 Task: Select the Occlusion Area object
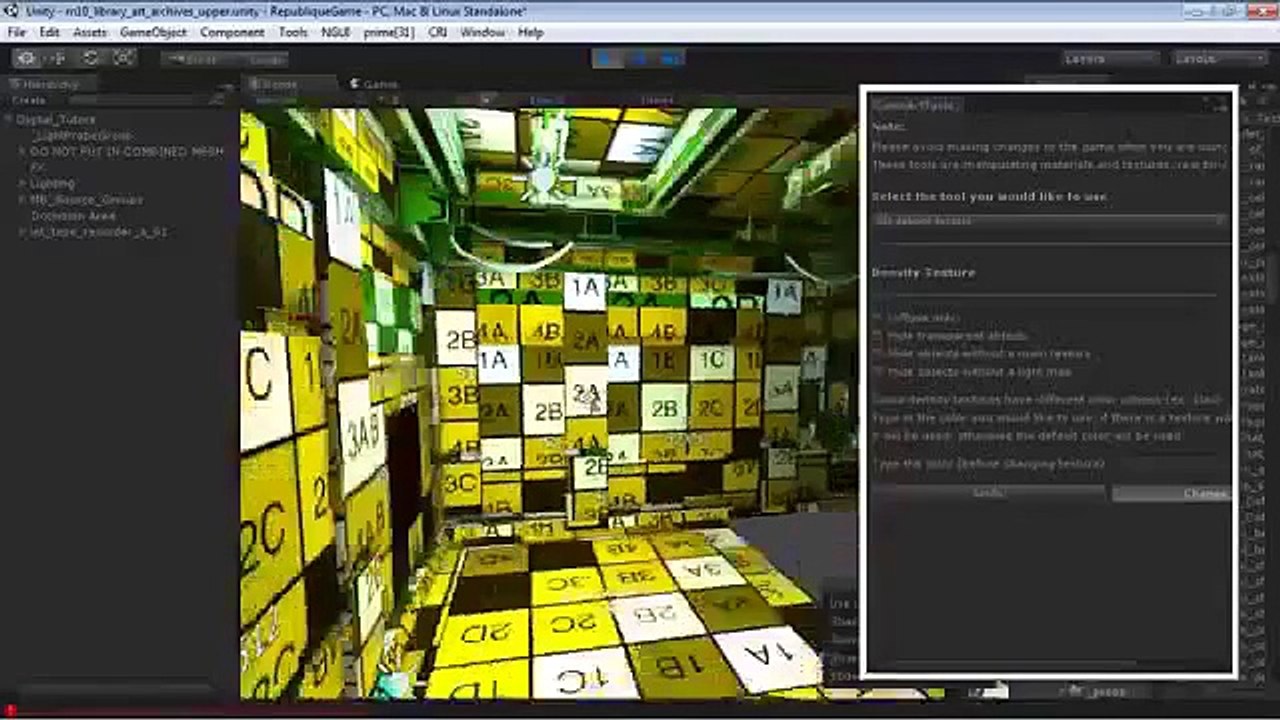[73, 215]
